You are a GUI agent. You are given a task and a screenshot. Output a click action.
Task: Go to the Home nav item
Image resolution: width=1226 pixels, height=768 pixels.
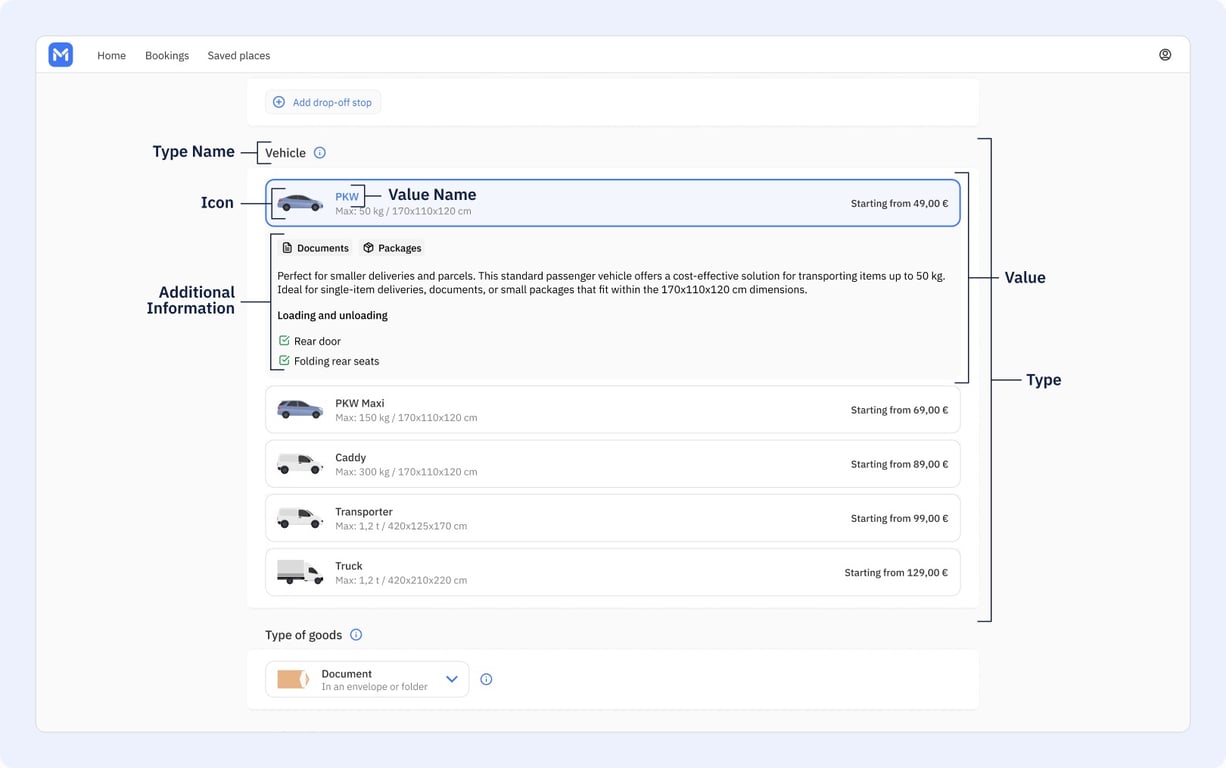coord(111,55)
